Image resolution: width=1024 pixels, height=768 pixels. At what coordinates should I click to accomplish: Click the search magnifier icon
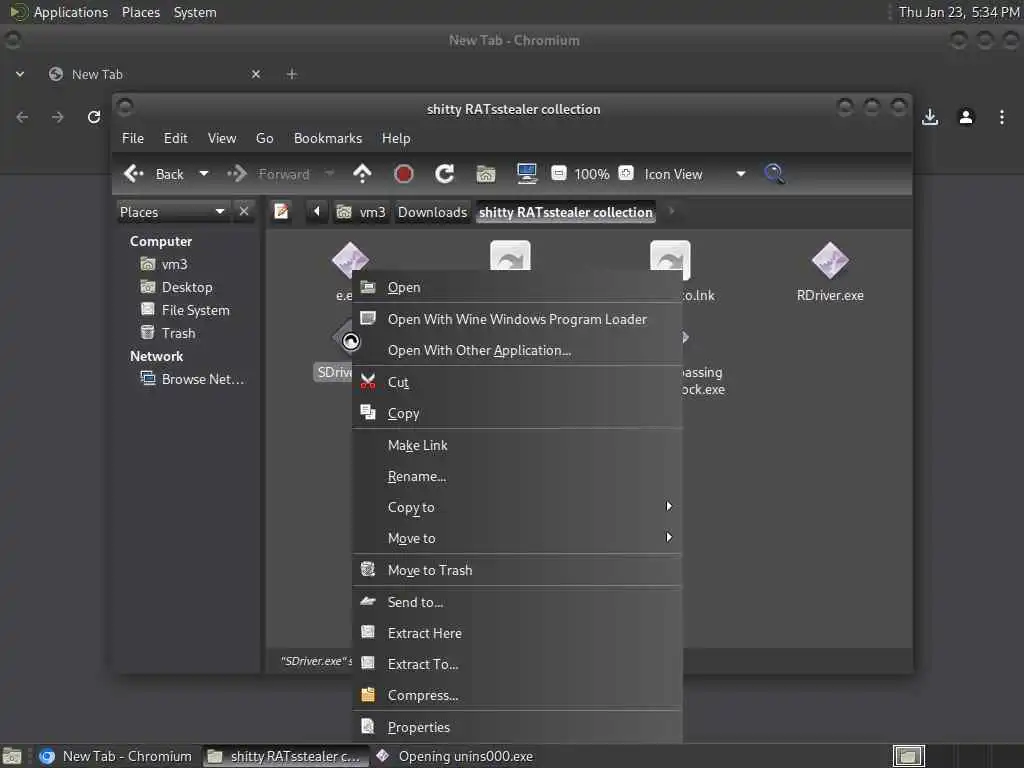(x=775, y=174)
